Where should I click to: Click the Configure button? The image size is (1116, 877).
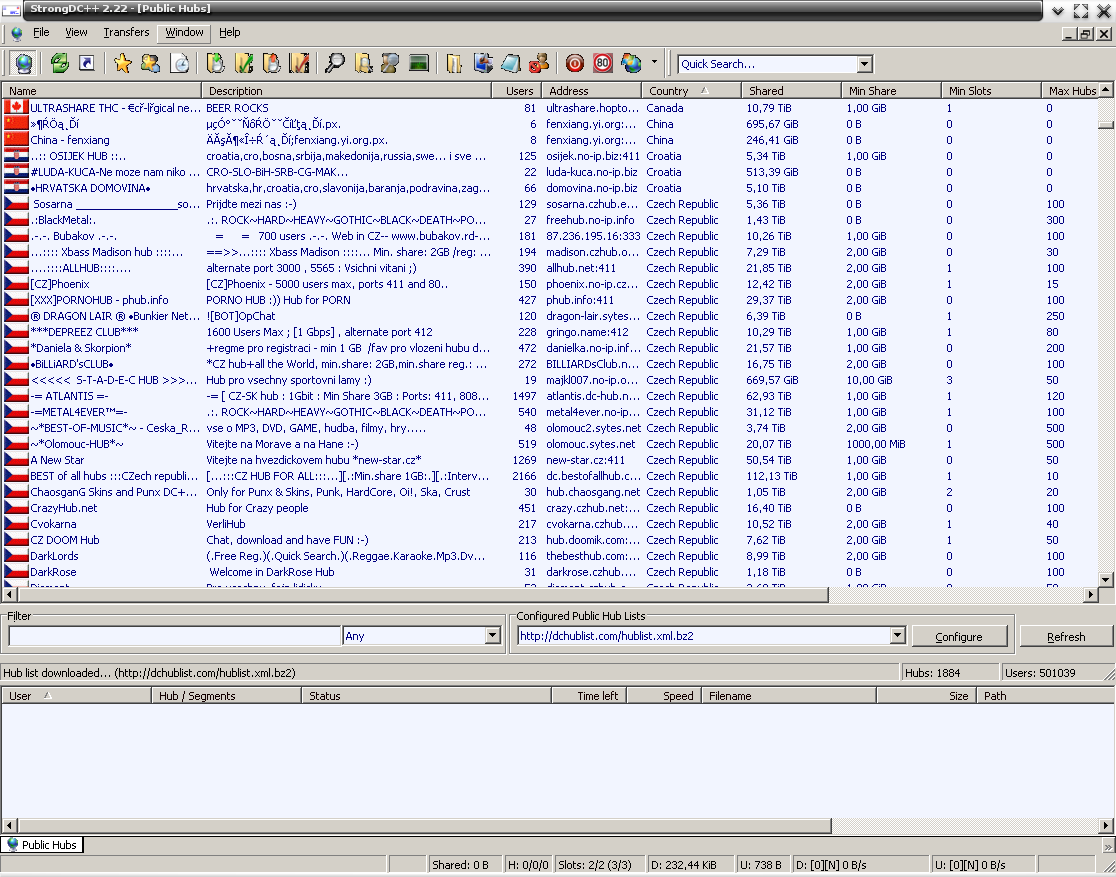point(958,637)
